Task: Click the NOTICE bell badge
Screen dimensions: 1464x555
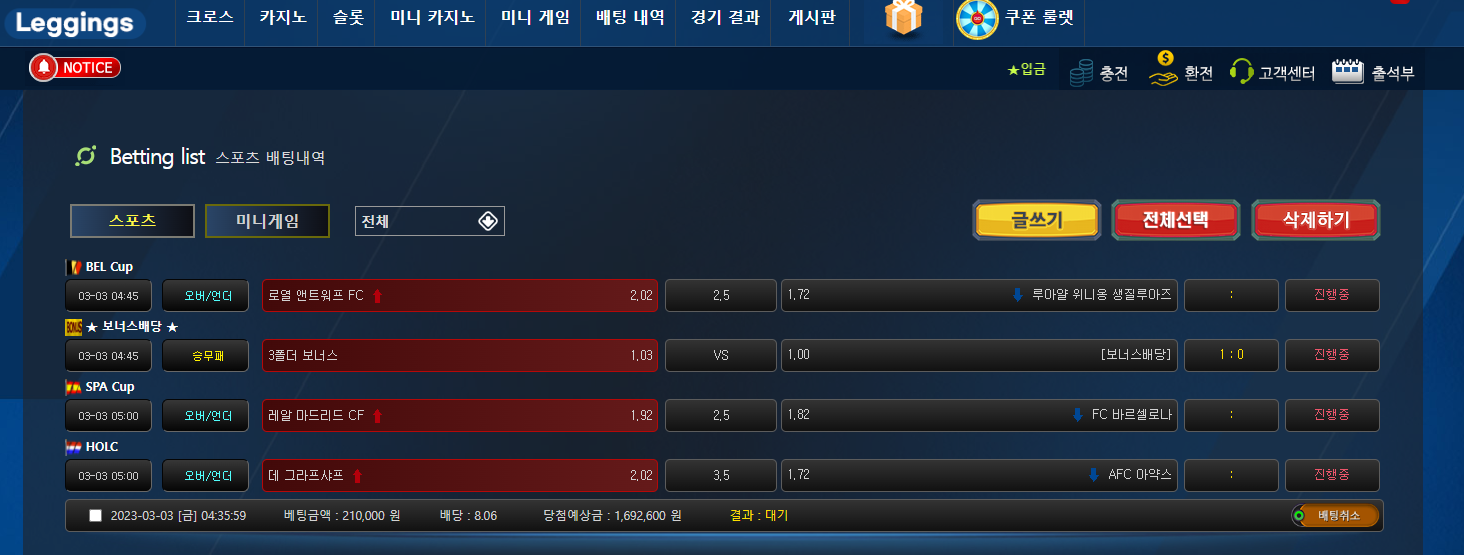Action: (x=75, y=67)
